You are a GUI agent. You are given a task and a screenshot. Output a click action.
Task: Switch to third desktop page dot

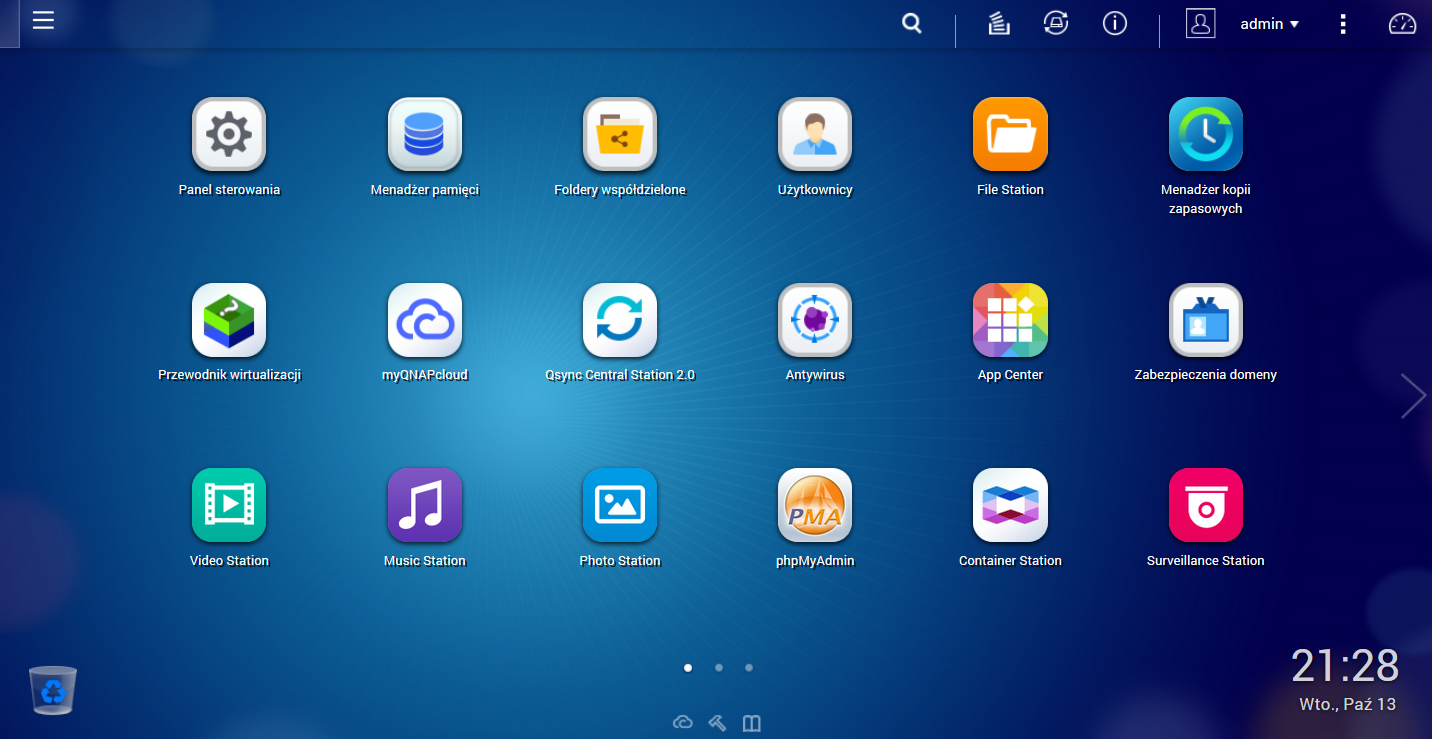click(x=749, y=667)
